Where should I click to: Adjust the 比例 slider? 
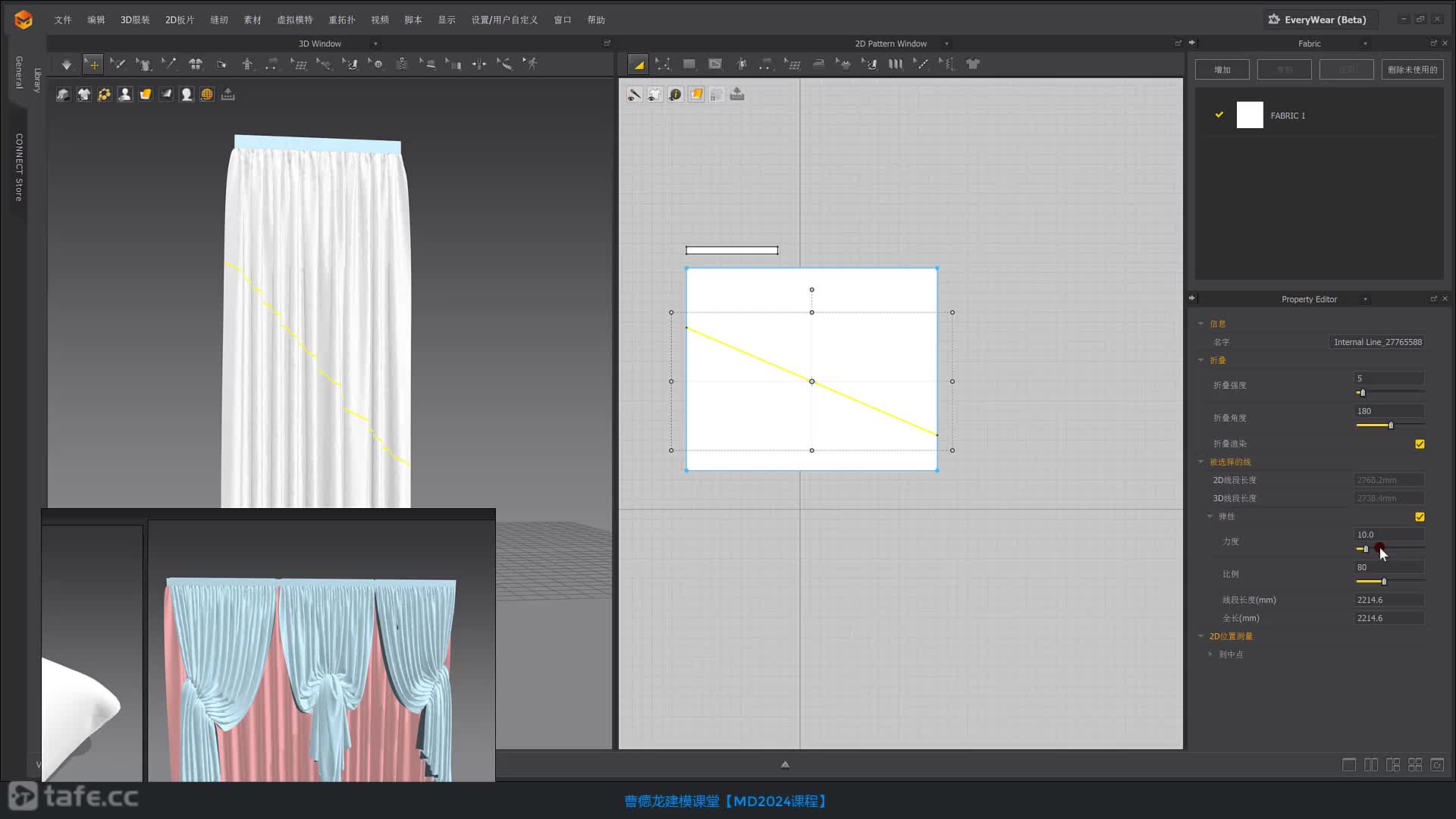coord(1384,582)
